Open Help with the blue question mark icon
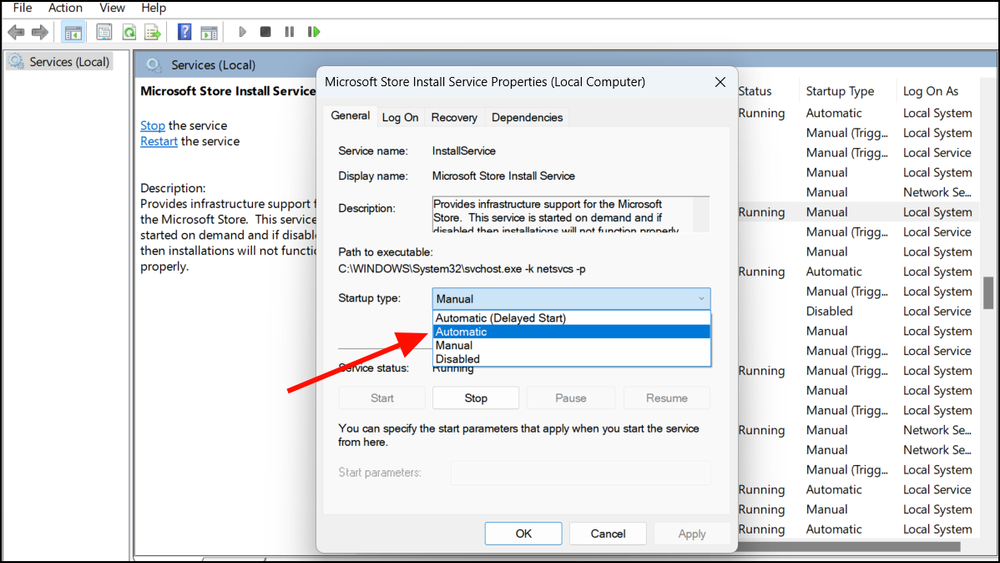 [x=184, y=32]
